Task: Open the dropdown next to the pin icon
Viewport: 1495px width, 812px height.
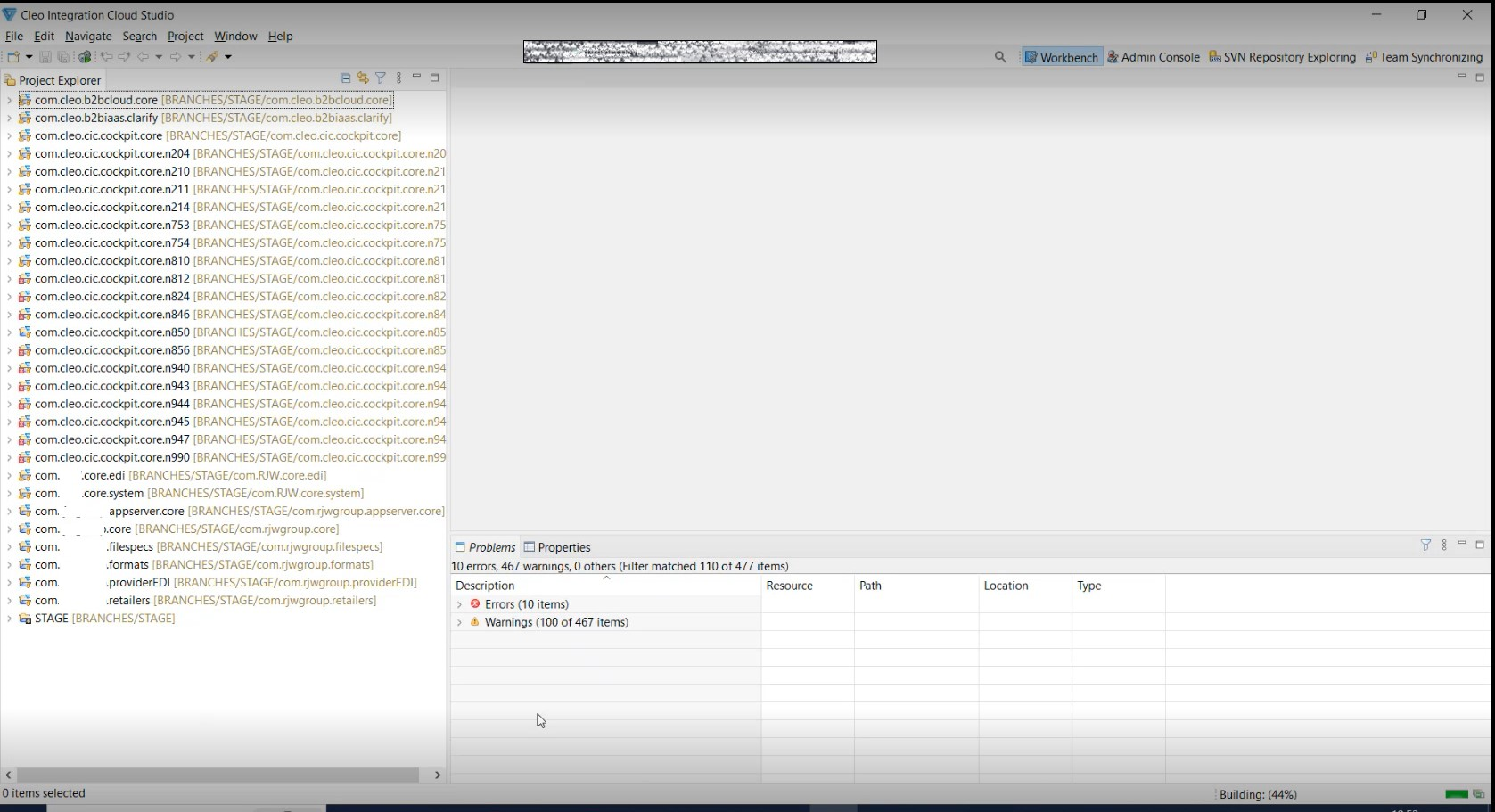Action: (x=228, y=57)
